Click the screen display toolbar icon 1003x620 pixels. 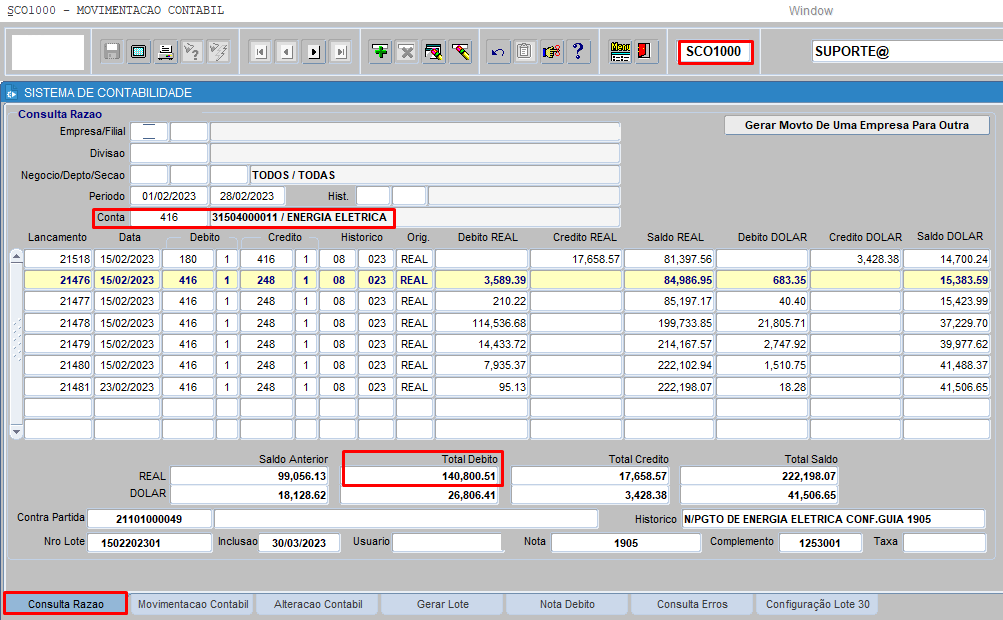coord(139,52)
